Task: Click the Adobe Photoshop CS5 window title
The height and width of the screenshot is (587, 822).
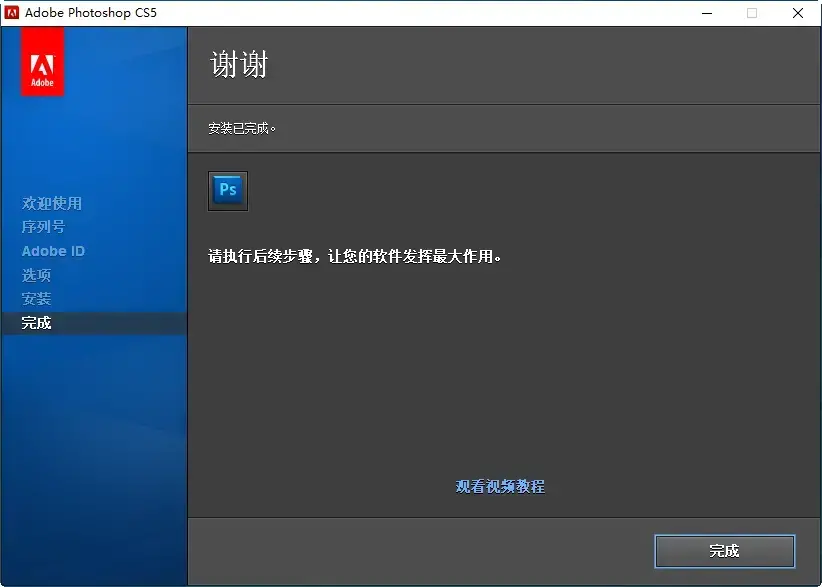Action: (x=91, y=13)
